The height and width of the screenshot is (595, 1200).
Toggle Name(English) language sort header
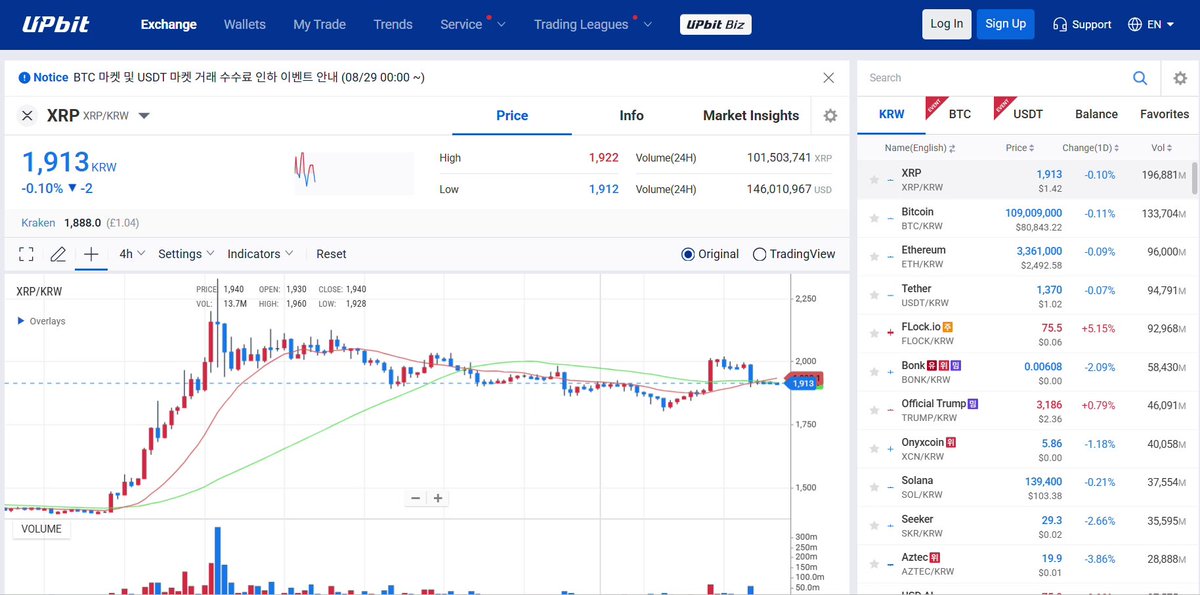pos(920,148)
